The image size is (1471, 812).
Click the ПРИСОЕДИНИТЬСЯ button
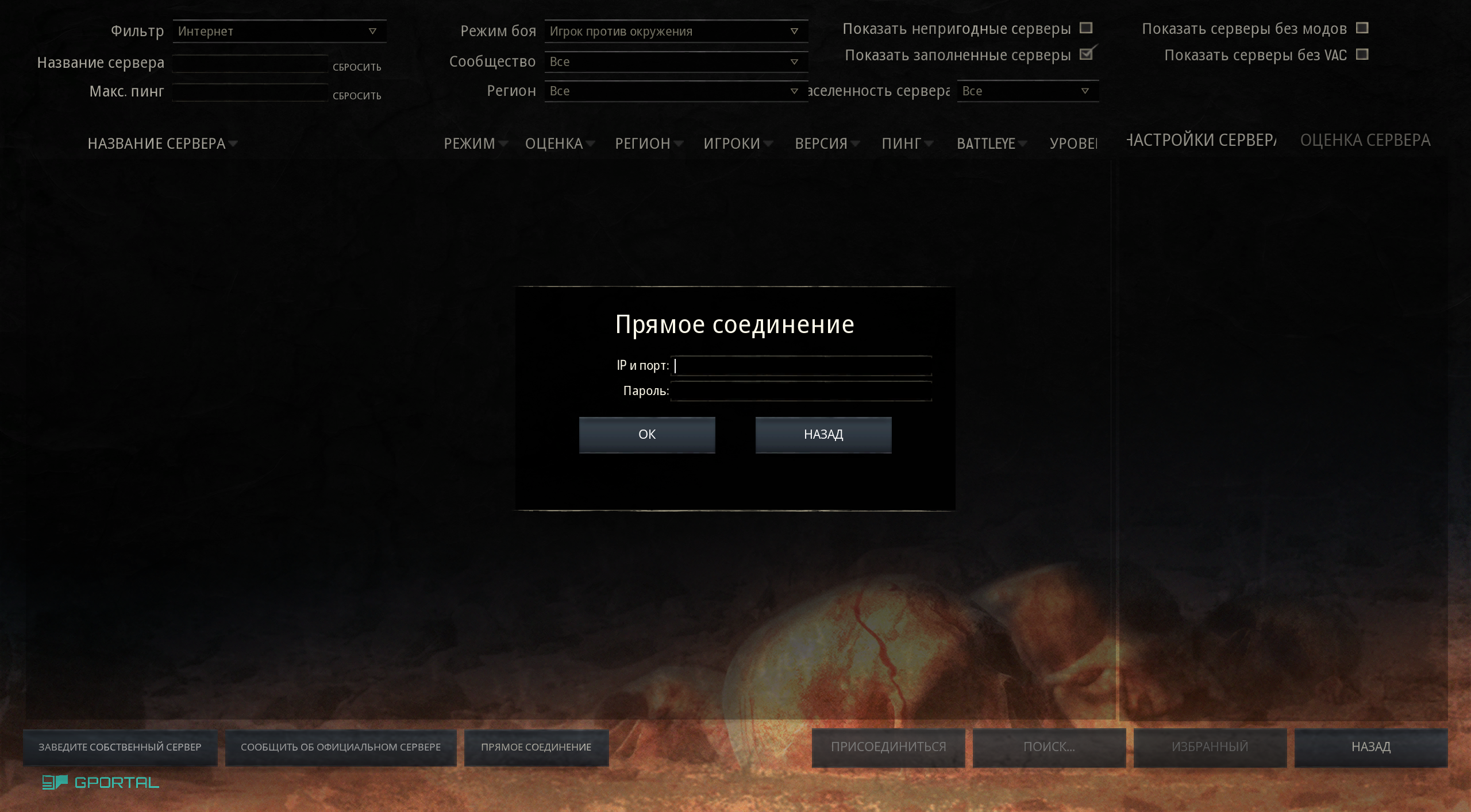pyautogui.click(x=888, y=747)
